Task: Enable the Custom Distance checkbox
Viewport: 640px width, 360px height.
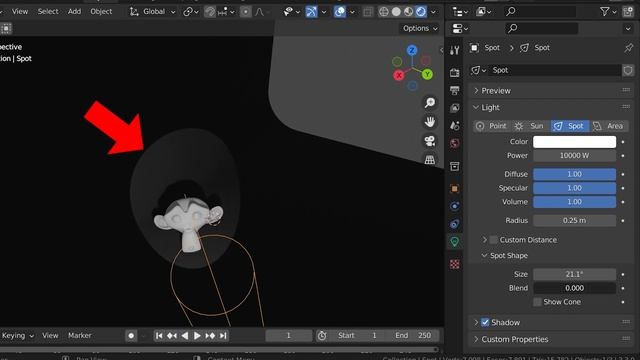Action: point(494,240)
